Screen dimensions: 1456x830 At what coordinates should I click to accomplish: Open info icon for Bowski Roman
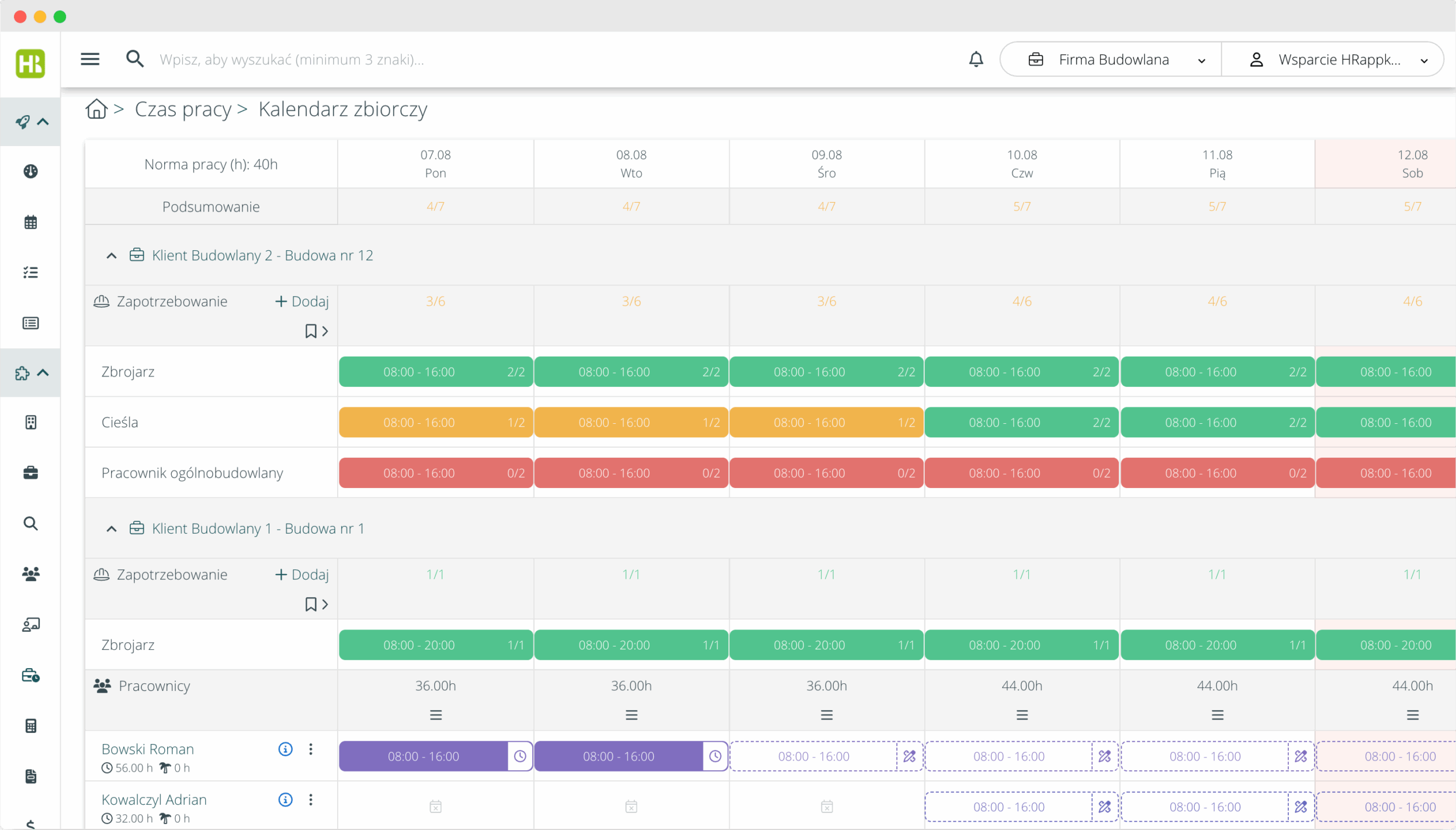point(285,749)
